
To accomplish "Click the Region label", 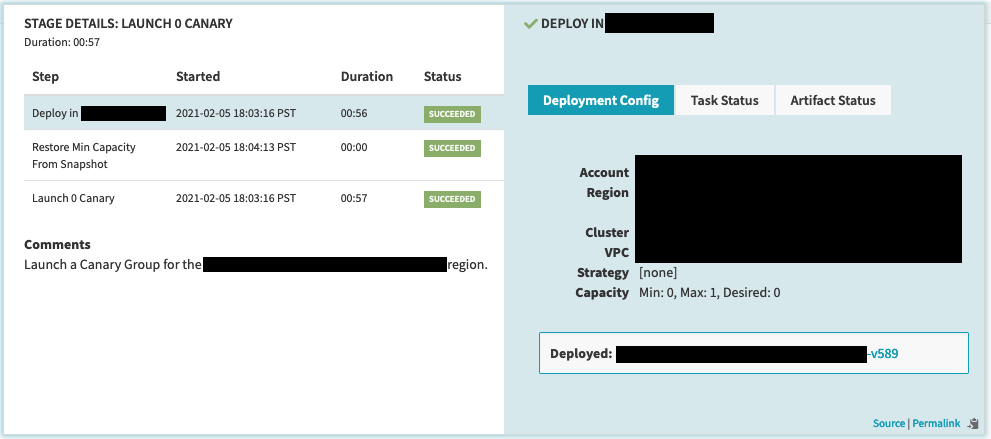I will pyautogui.click(x=608, y=193).
